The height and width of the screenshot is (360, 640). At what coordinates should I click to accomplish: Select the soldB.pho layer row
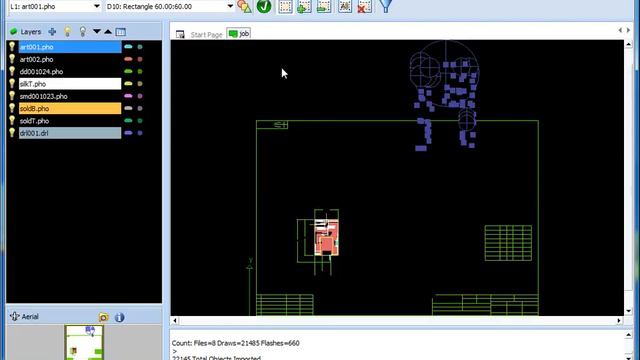pyautogui.click(x=70, y=109)
